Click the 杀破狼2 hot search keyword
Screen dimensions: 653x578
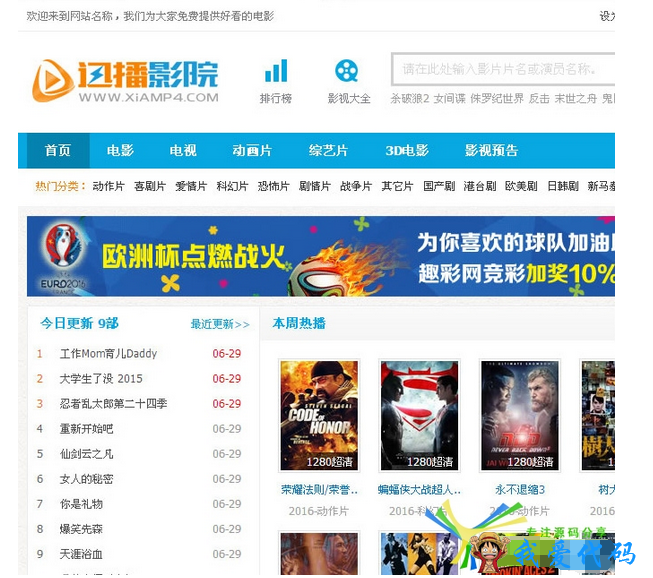point(409,99)
